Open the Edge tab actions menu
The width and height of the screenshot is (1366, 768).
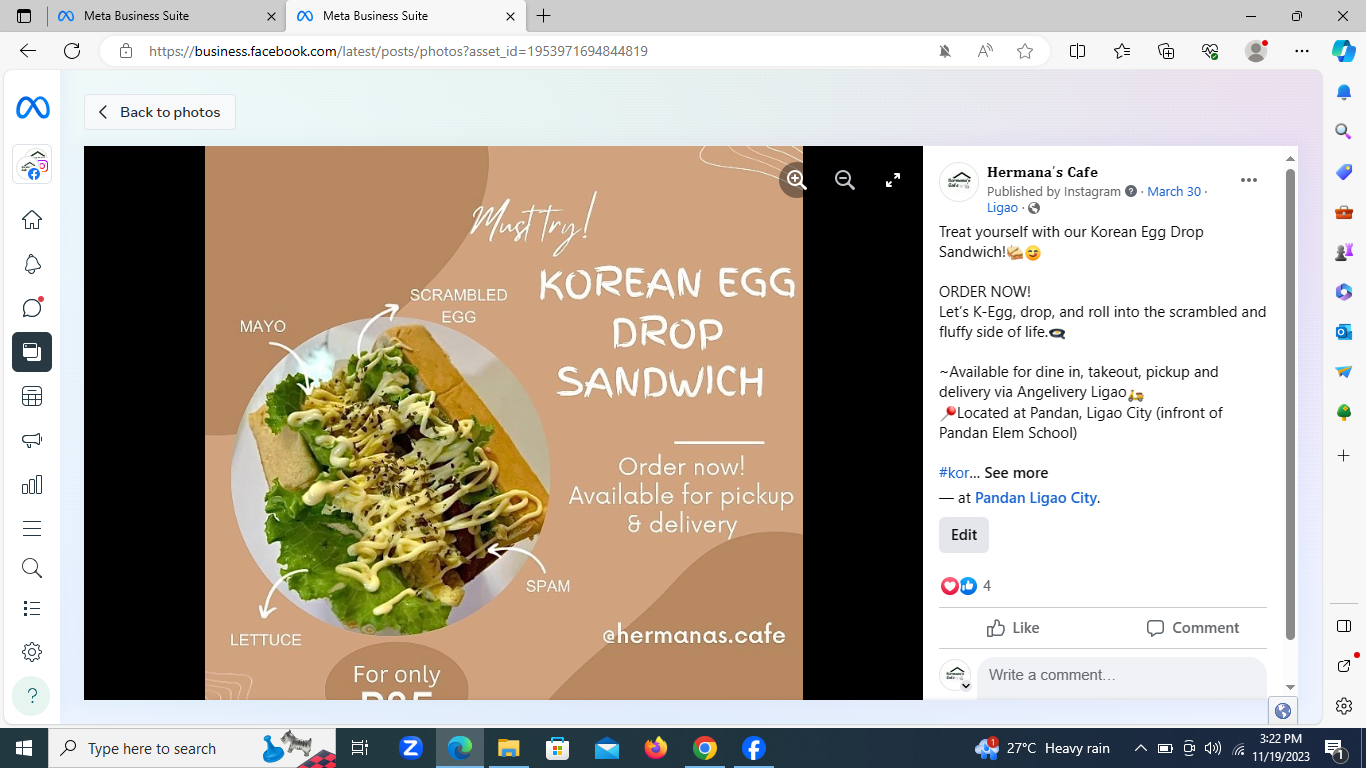pos(24,16)
